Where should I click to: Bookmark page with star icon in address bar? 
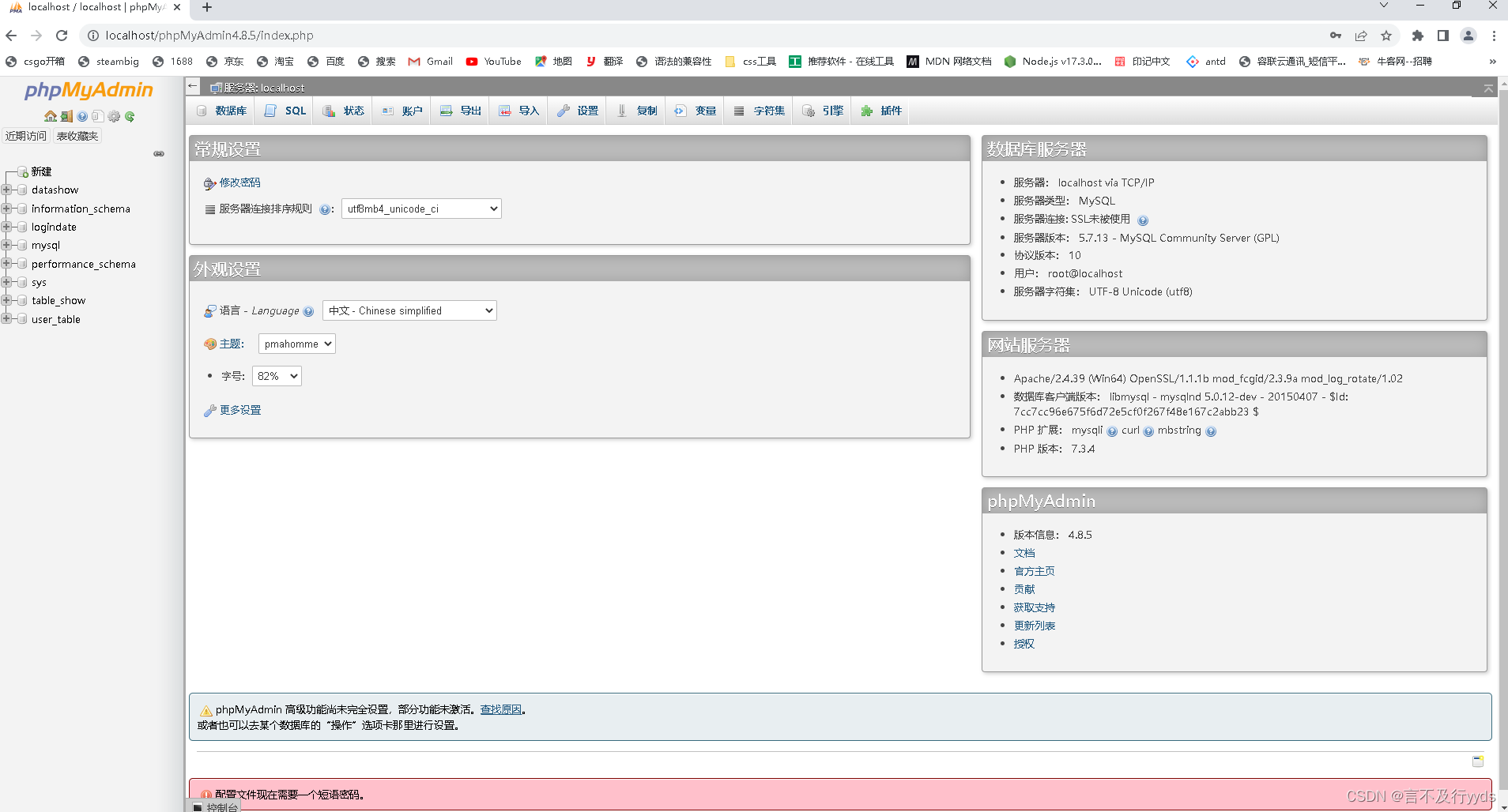coord(1386,36)
